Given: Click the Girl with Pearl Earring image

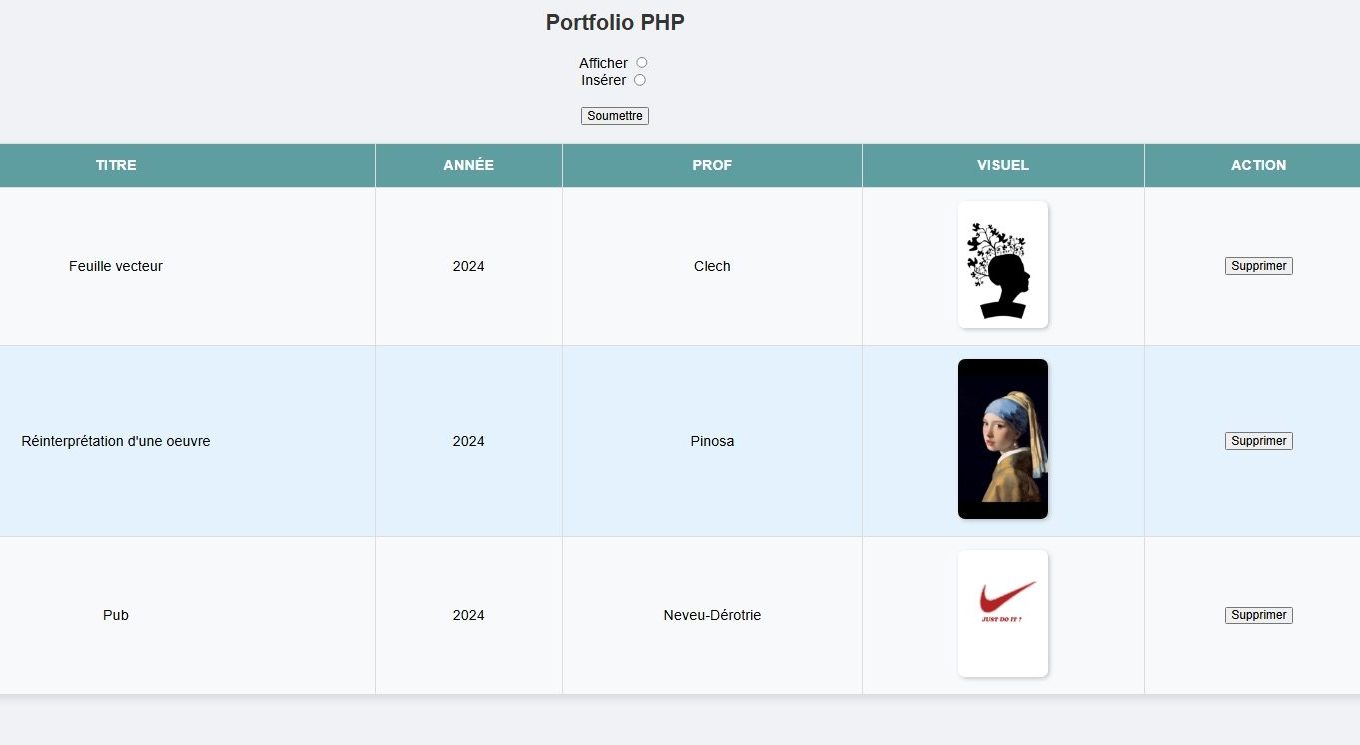Looking at the screenshot, I should tap(1002, 439).
